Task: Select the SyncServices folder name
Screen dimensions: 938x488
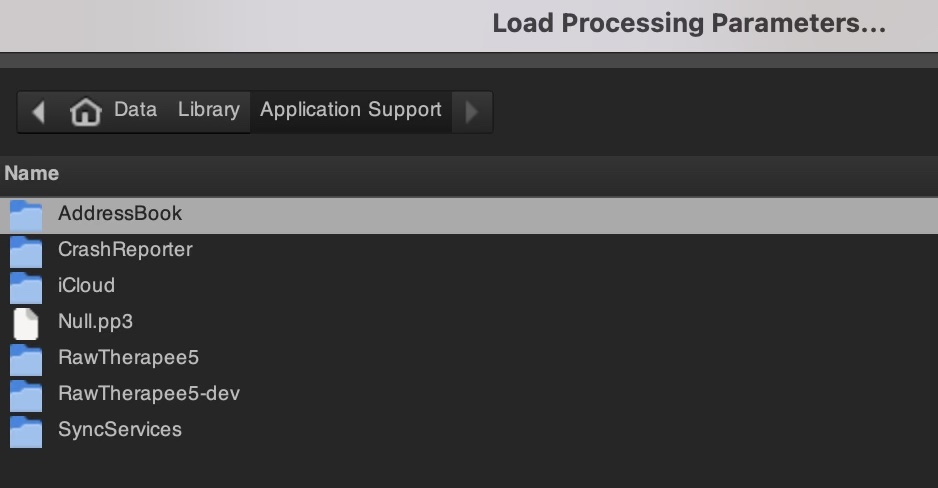Action: [120, 429]
